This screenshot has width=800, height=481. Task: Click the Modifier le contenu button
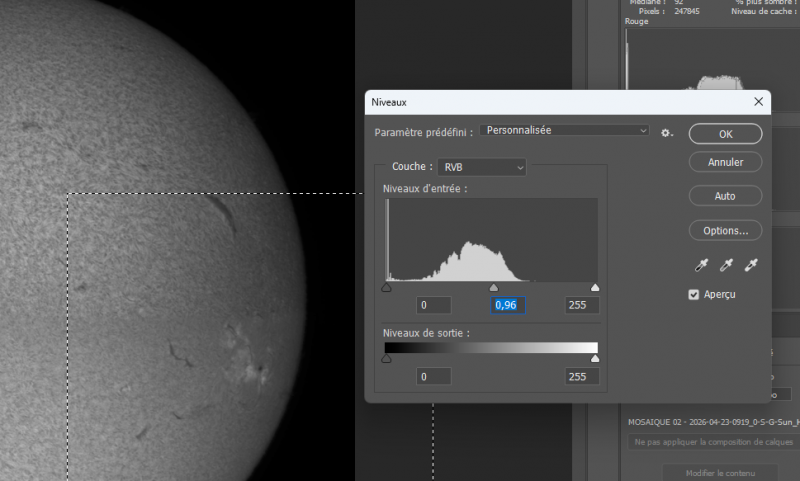tap(720, 473)
